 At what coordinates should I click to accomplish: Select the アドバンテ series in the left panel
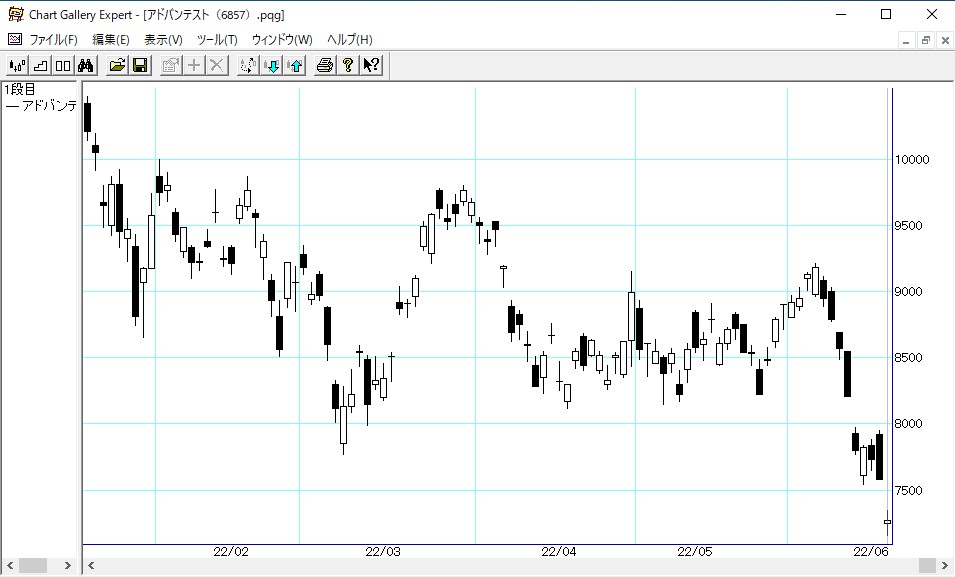click(42, 106)
